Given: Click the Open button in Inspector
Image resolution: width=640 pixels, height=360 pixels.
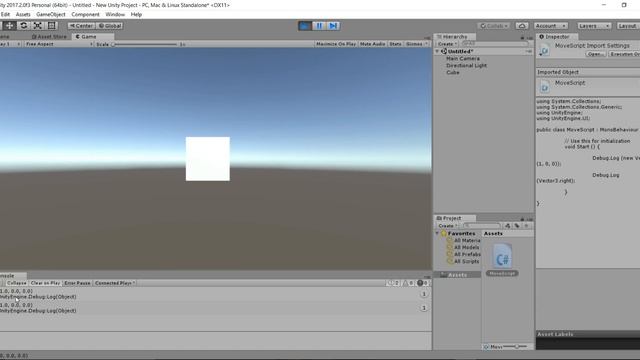Looking at the screenshot, I should coord(595,54).
